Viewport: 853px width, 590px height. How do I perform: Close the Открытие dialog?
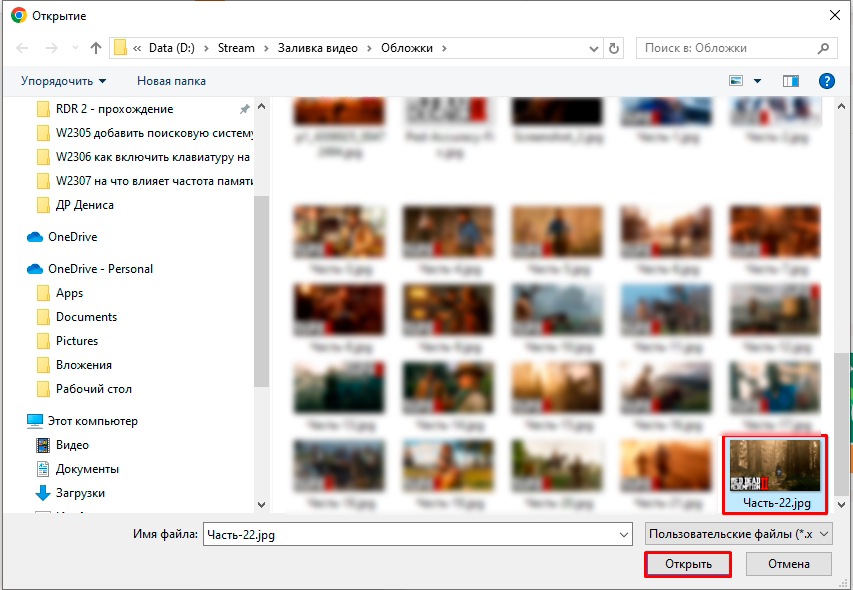tap(835, 15)
